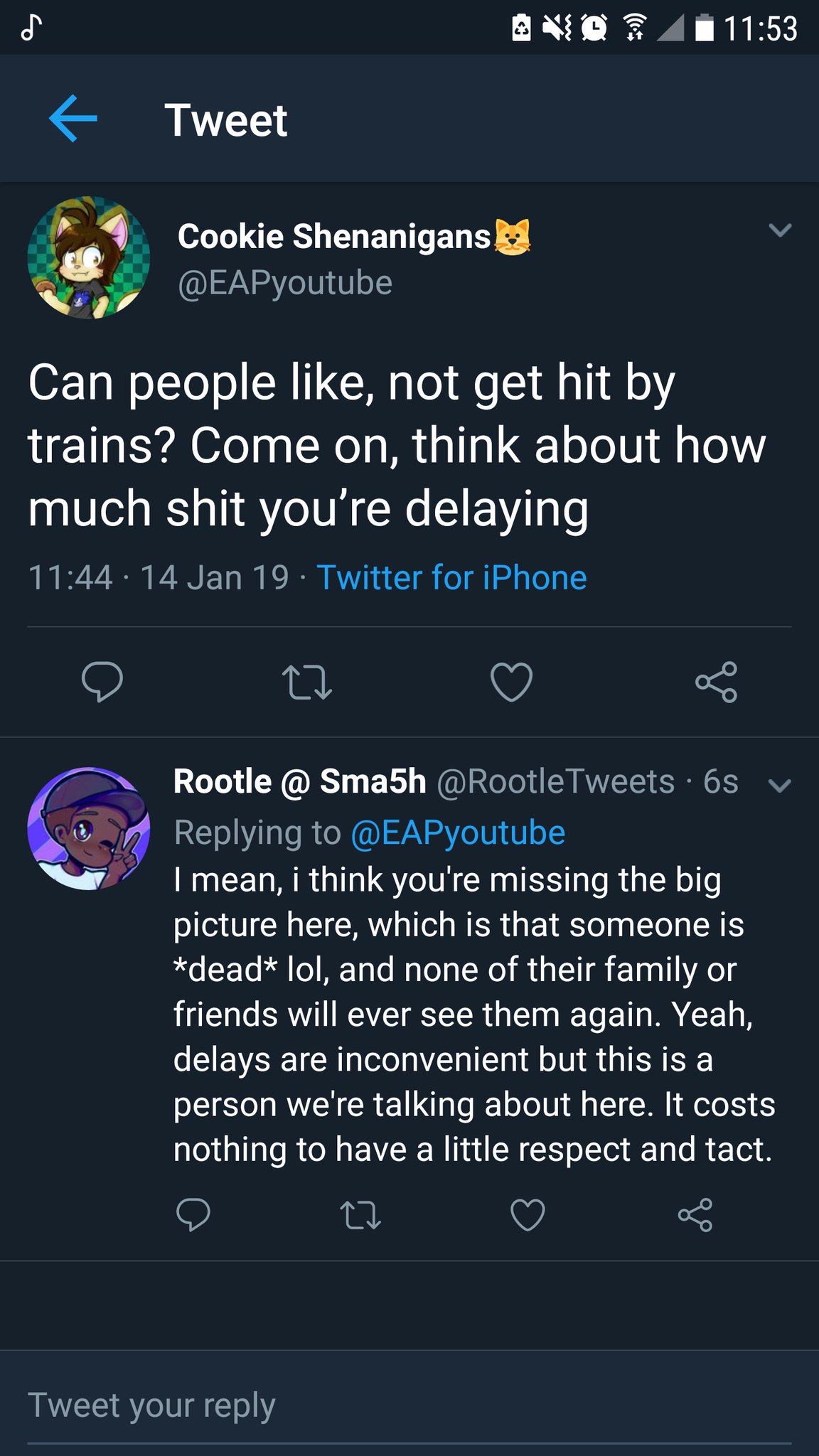Screen dimensions: 819x1456
Task: Open Cookie Shenanigans profile picture
Action: (89, 257)
